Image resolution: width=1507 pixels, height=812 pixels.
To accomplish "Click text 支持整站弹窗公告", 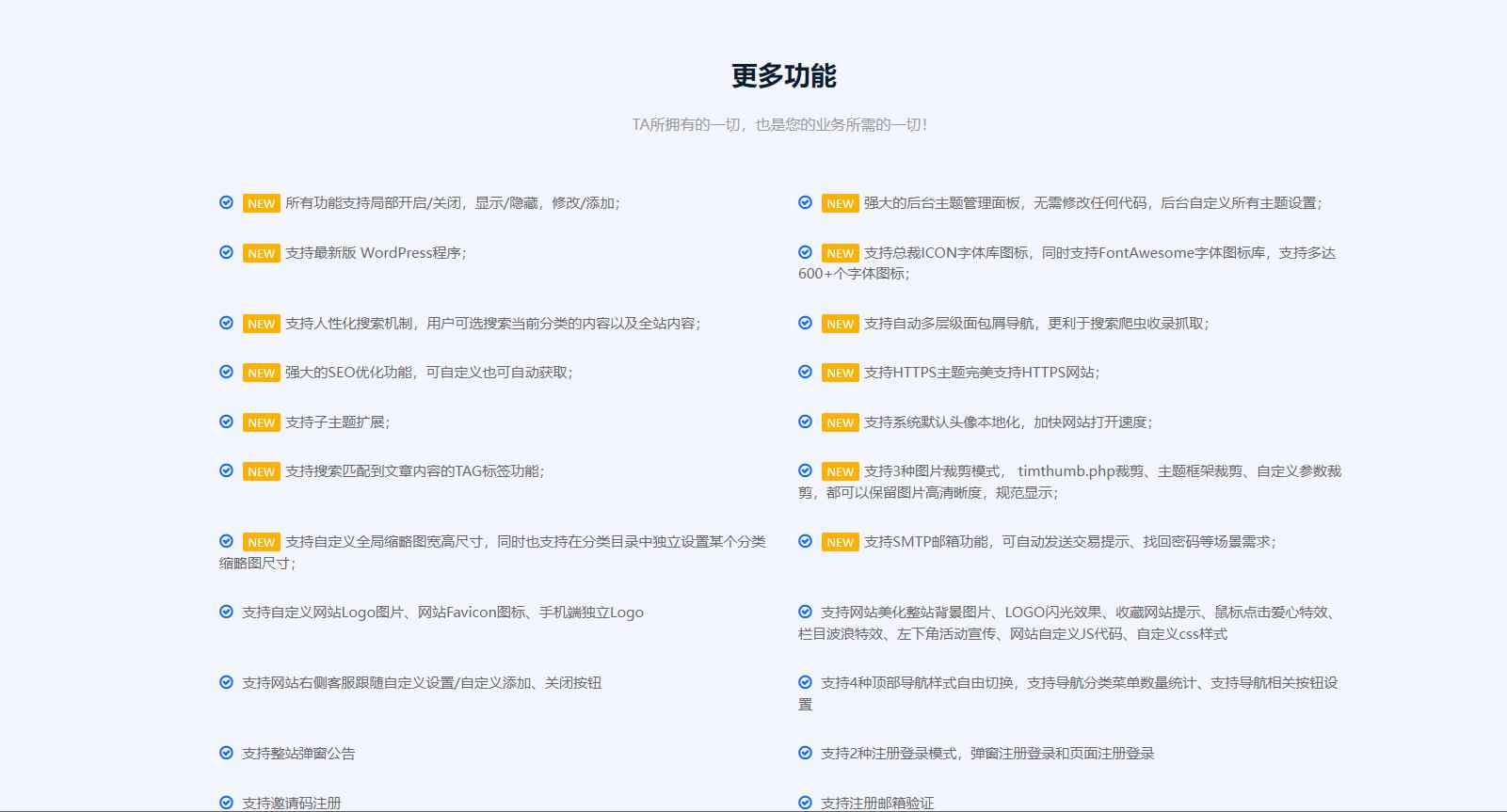I will (298, 753).
